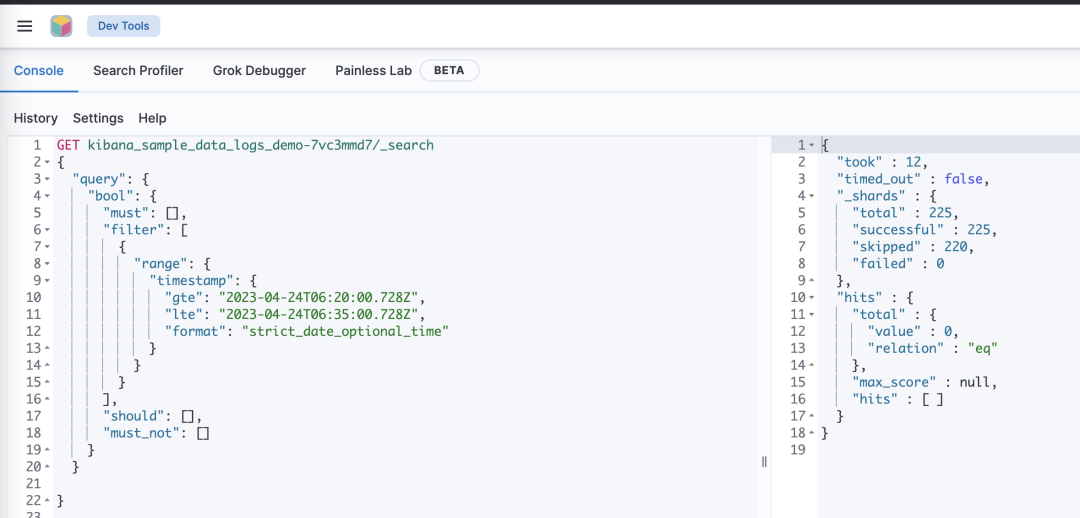
Task: Collapse the response root at line 1
Action: point(811,145)
